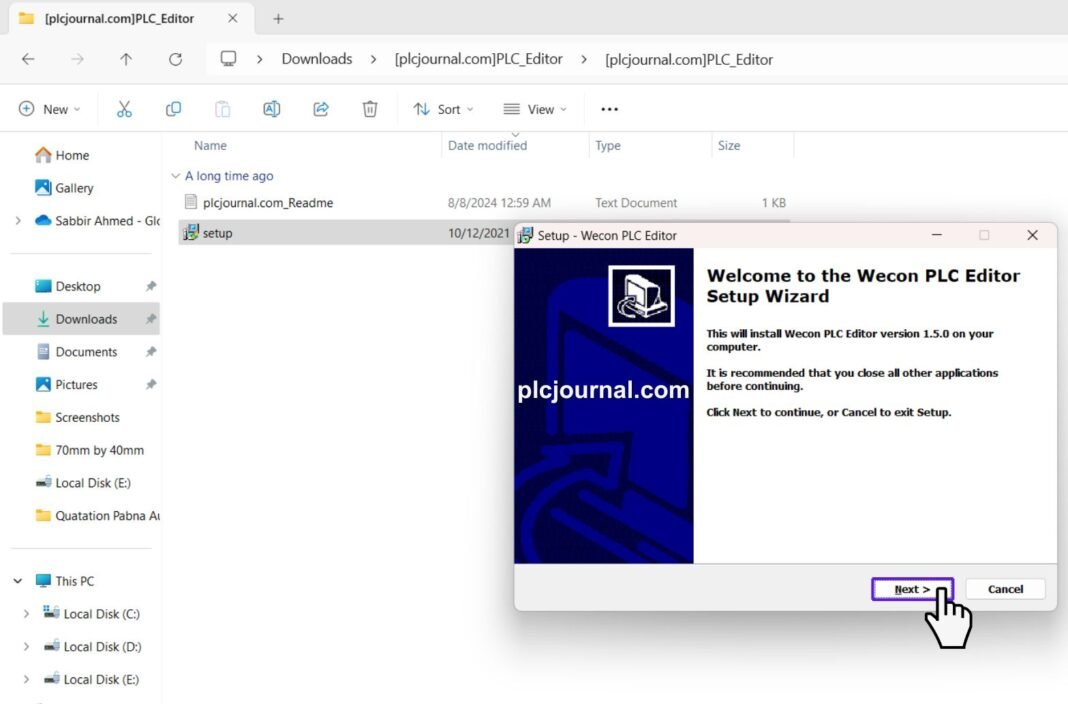The width and height of the screenshot is (1068, 704).
Task: Click the Rename icon in the toolbar
Action: pyautogui.click(x=271, y=109)
